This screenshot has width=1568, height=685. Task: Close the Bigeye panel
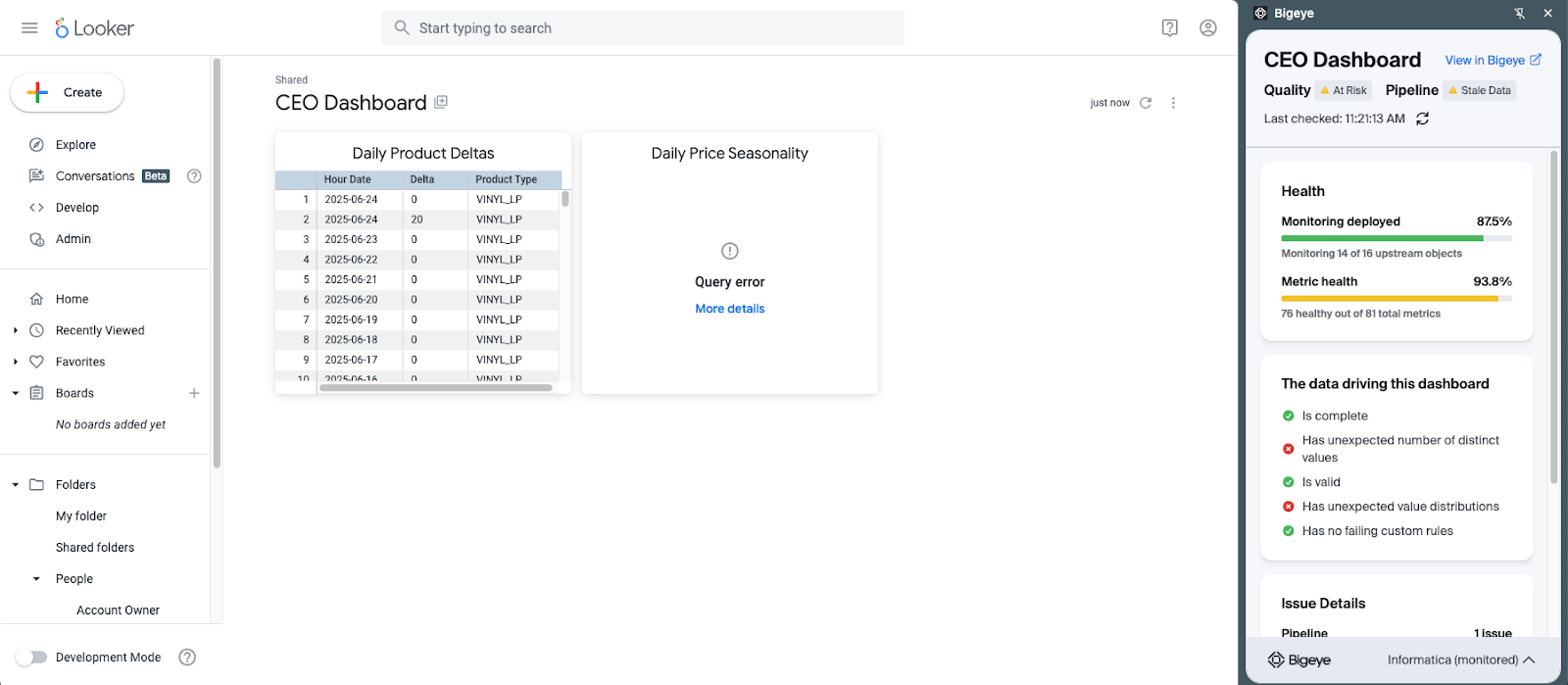click(1548, 14)
